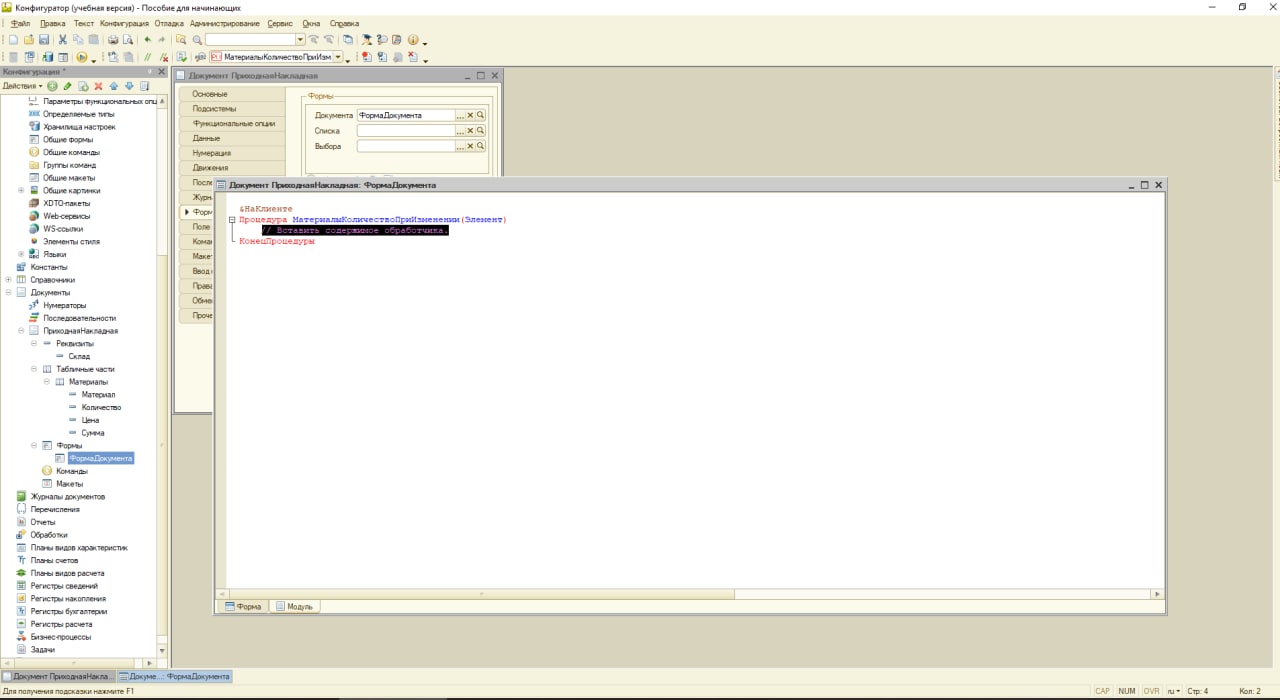Click the Cut scissors icon

[63, 40]
